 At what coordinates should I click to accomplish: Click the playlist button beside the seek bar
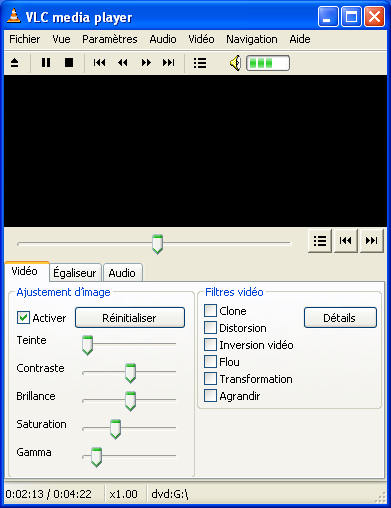320,241
